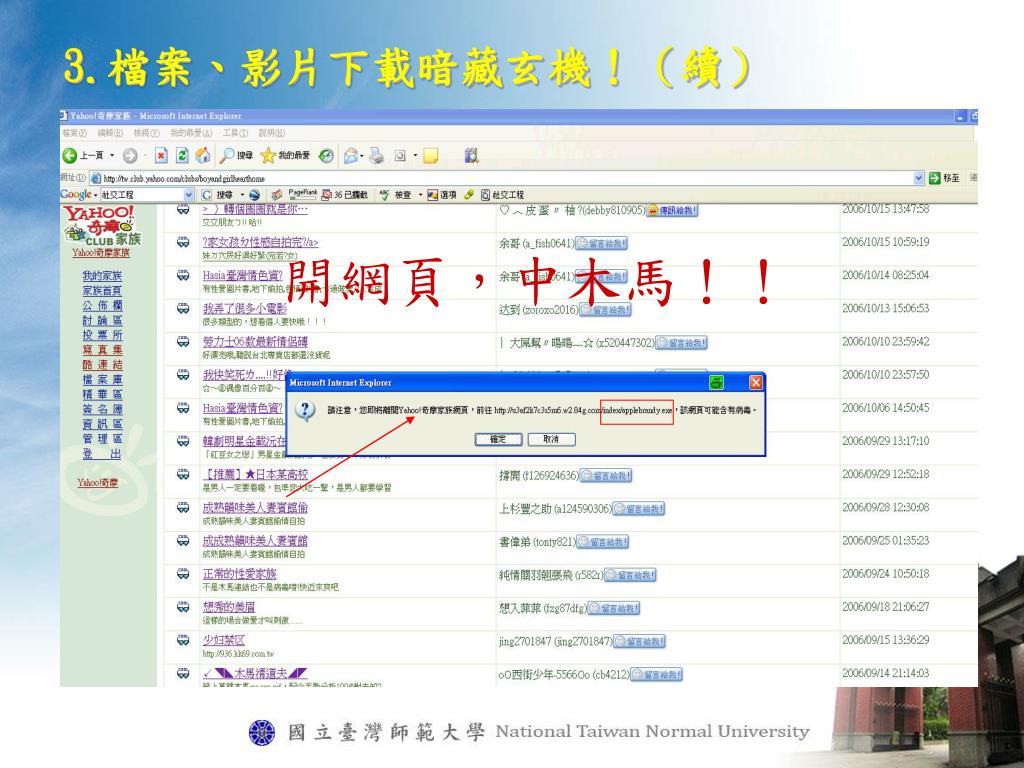Image resolution: width=1024 pixels, height=768 pixels.
Task: Open the 我的最愛 (Favorites) menu
Action: [191, 133]
